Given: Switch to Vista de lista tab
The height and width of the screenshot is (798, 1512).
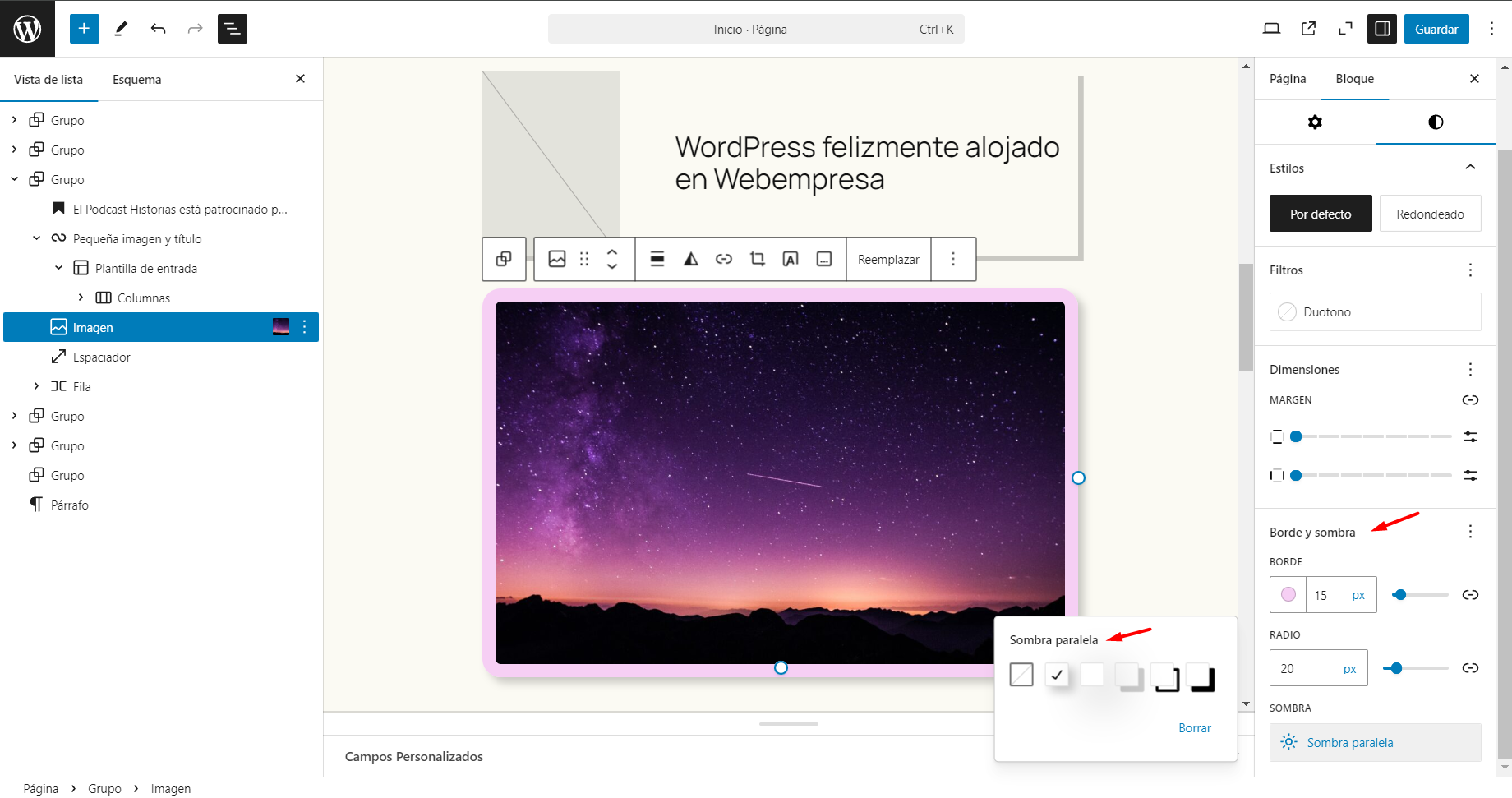Looking at the screenshot, I should click(48, 80).
